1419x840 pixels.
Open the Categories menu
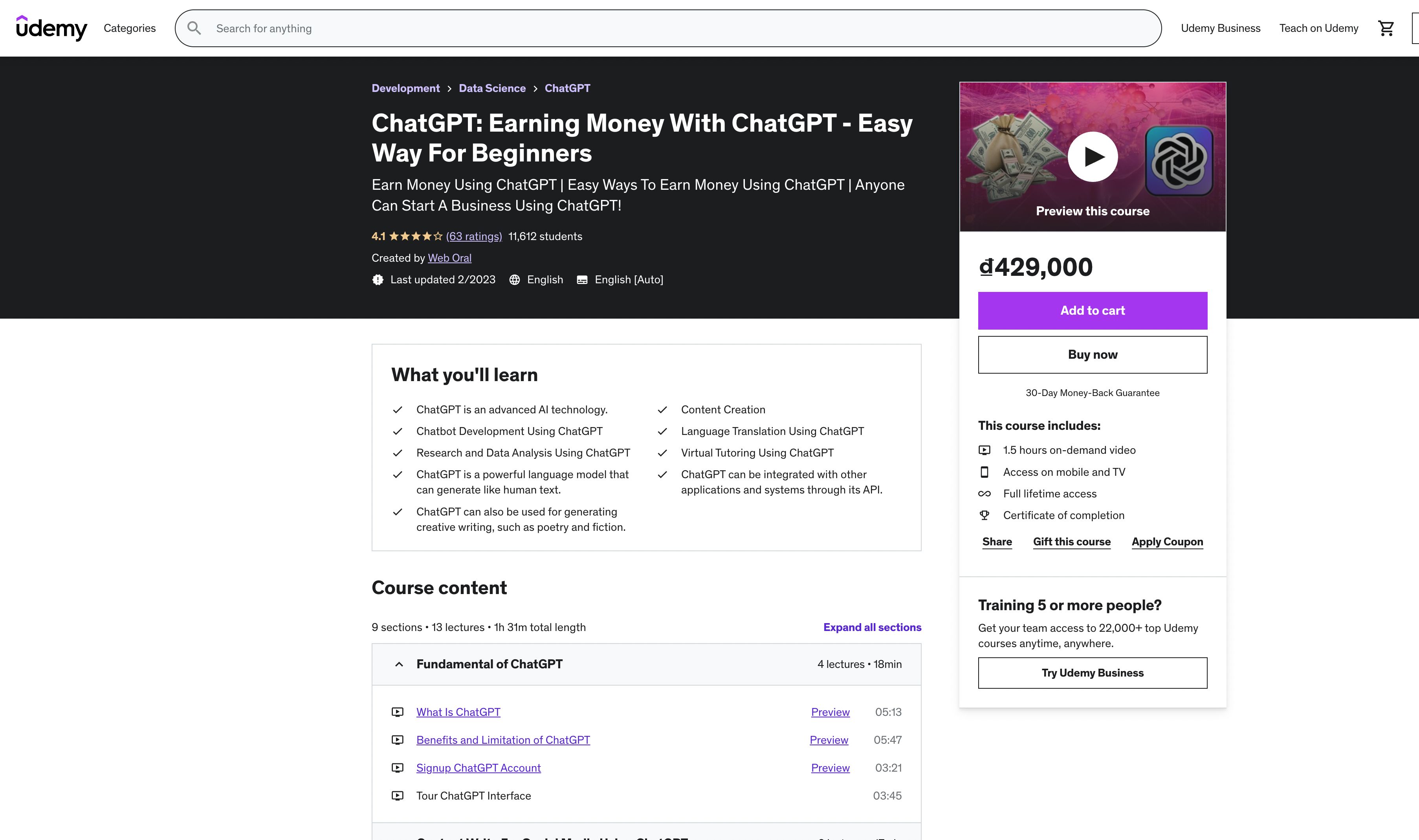(x=130, y=28)
